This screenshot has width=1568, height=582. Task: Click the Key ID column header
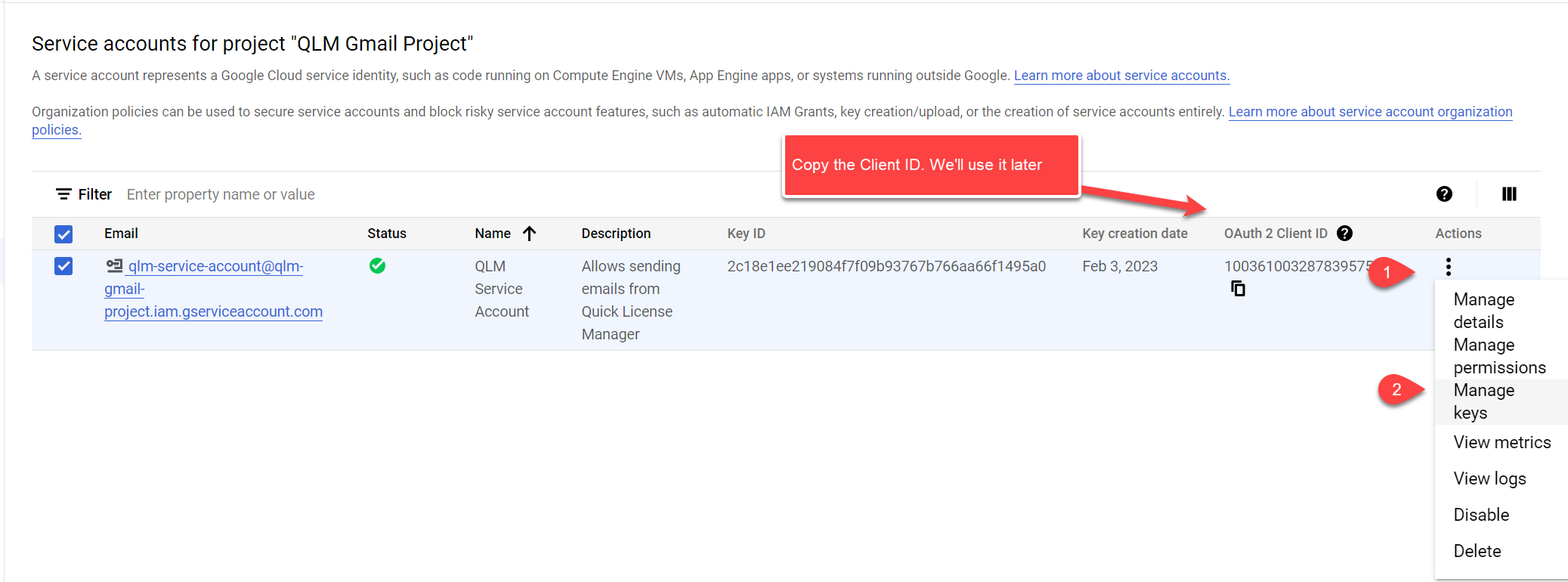click(x=747, y=234)
